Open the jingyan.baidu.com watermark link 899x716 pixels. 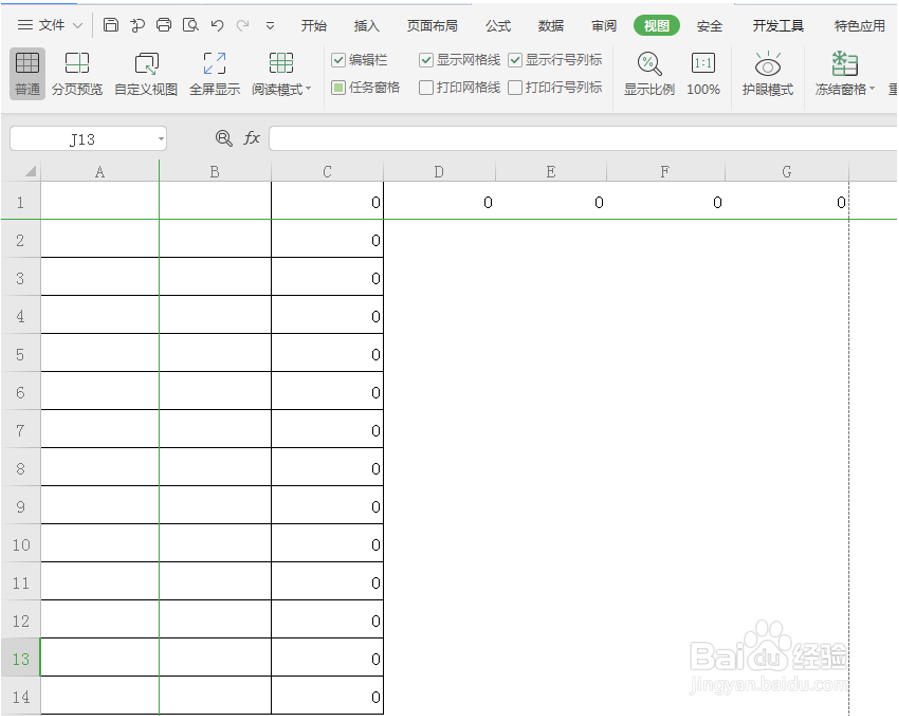(x=767, y=681)
